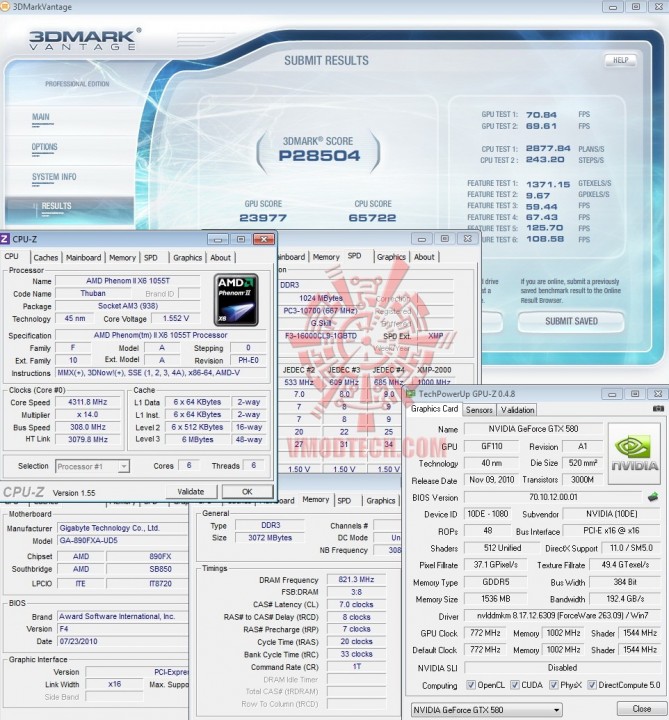Switch to the Caches tab in CPU-Z

(x=45, y=258)
